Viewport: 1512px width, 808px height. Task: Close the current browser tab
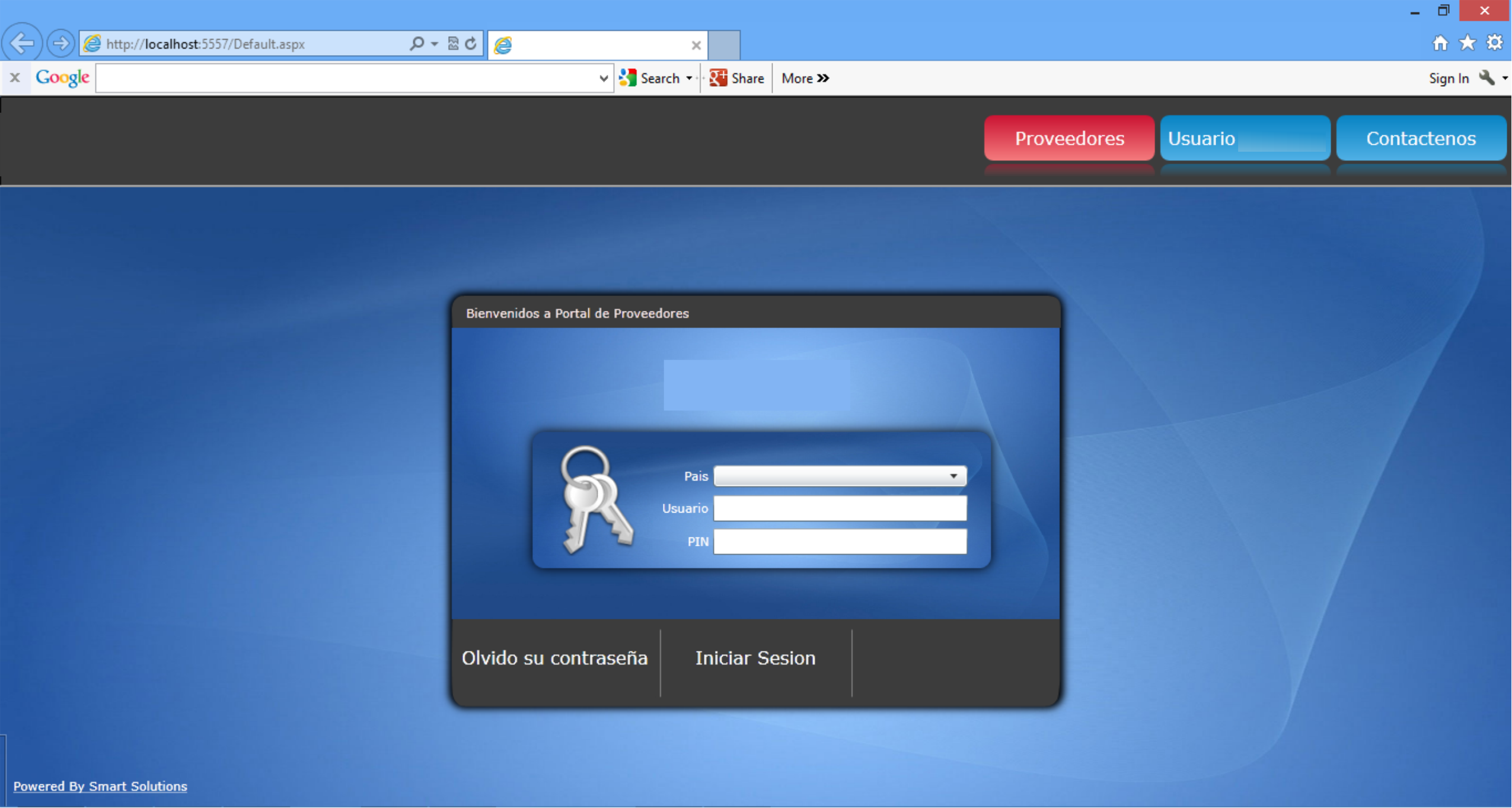click(x=696, y=45)
